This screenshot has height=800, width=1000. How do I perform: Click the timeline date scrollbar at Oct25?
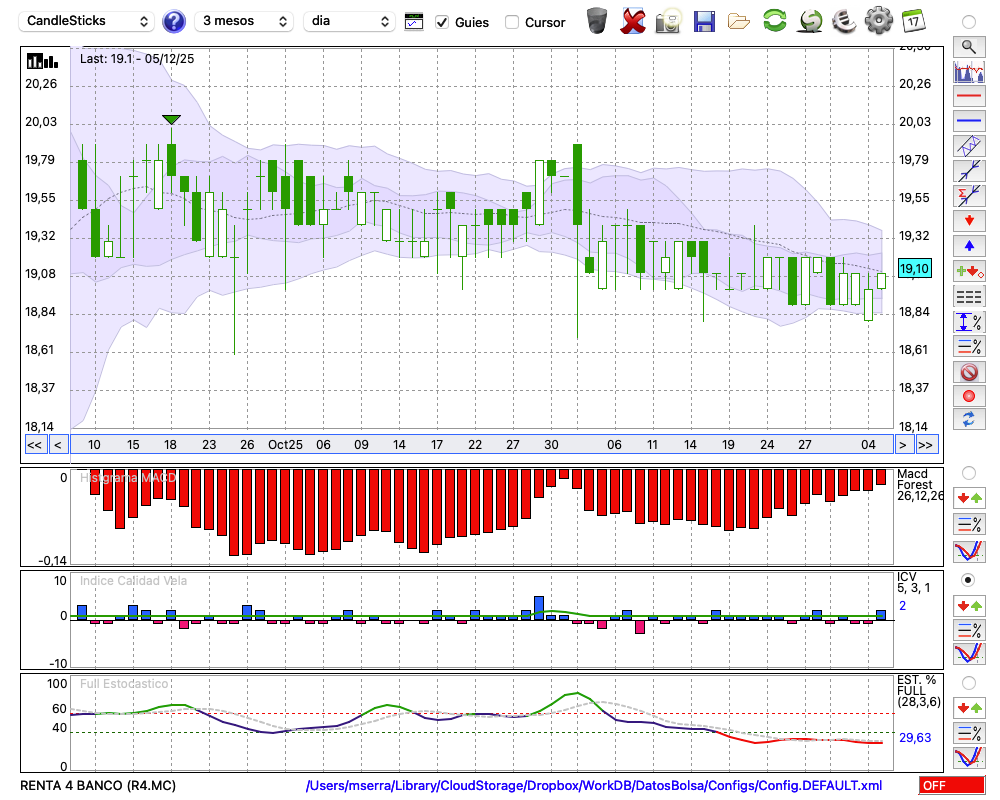(285, 445)
